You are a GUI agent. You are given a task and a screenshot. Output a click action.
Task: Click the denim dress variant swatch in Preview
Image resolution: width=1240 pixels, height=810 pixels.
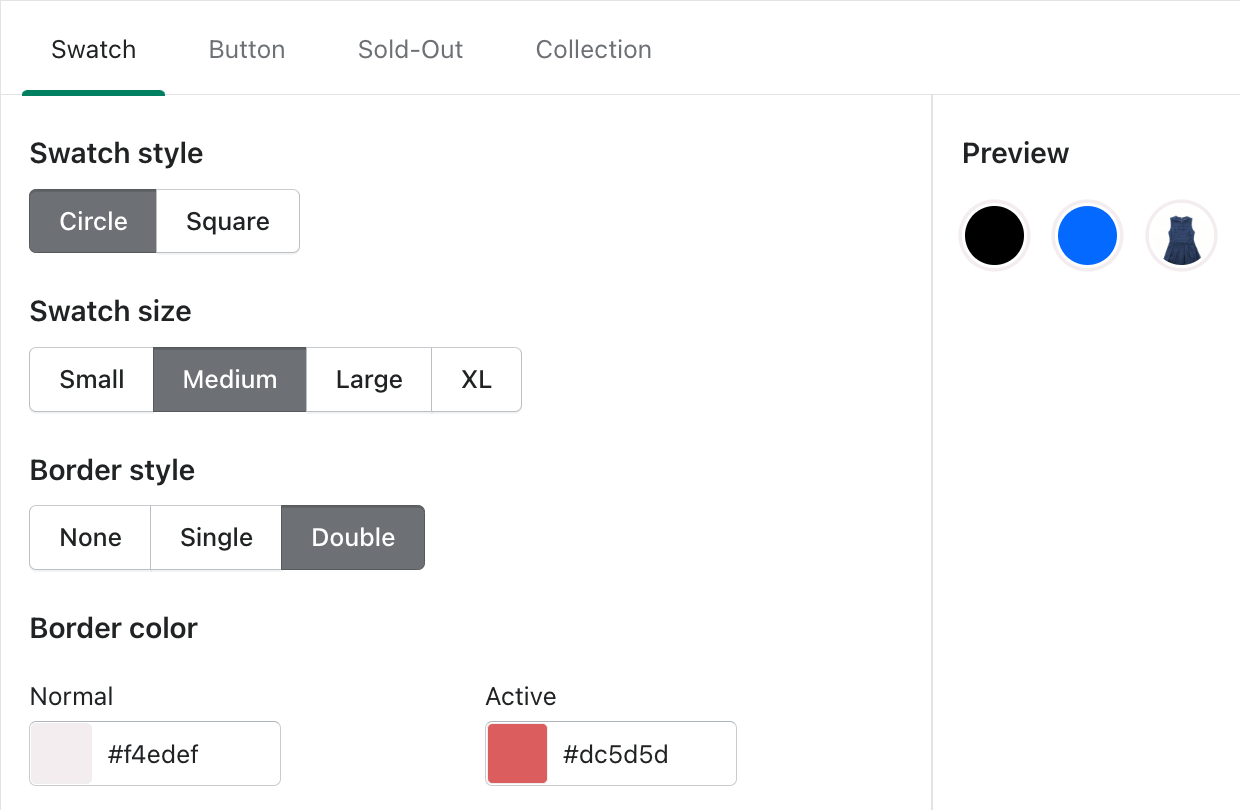click(x=1181, y=235)
